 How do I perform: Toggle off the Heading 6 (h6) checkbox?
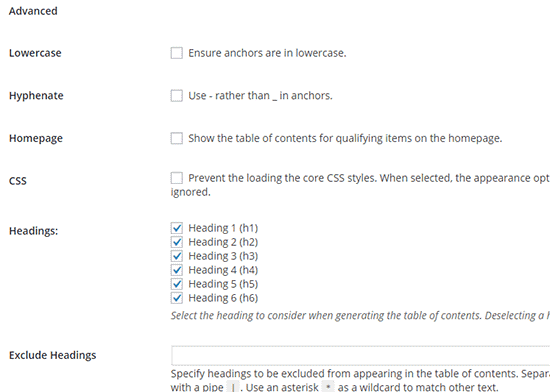[176, 298]
